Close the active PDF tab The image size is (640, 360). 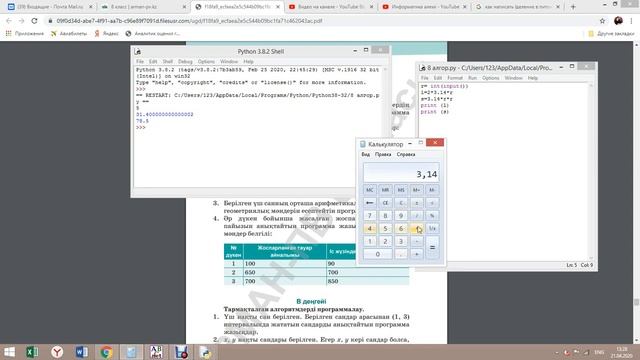pos(278,7)
